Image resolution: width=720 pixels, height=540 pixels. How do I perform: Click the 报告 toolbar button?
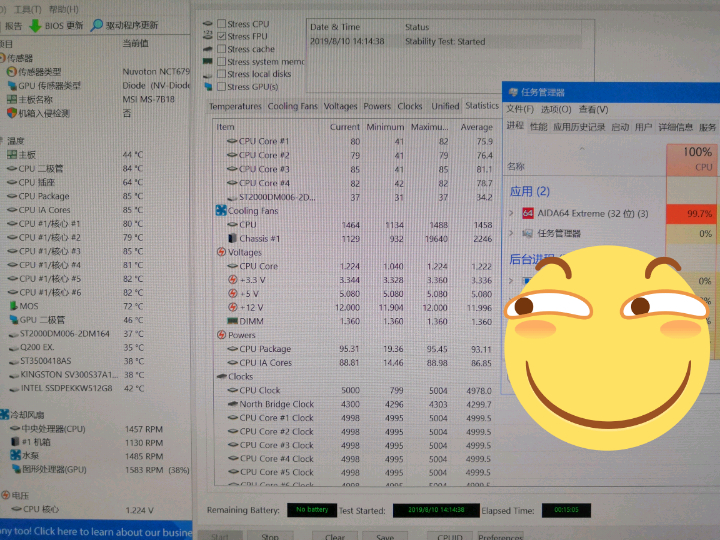(13, 26)
